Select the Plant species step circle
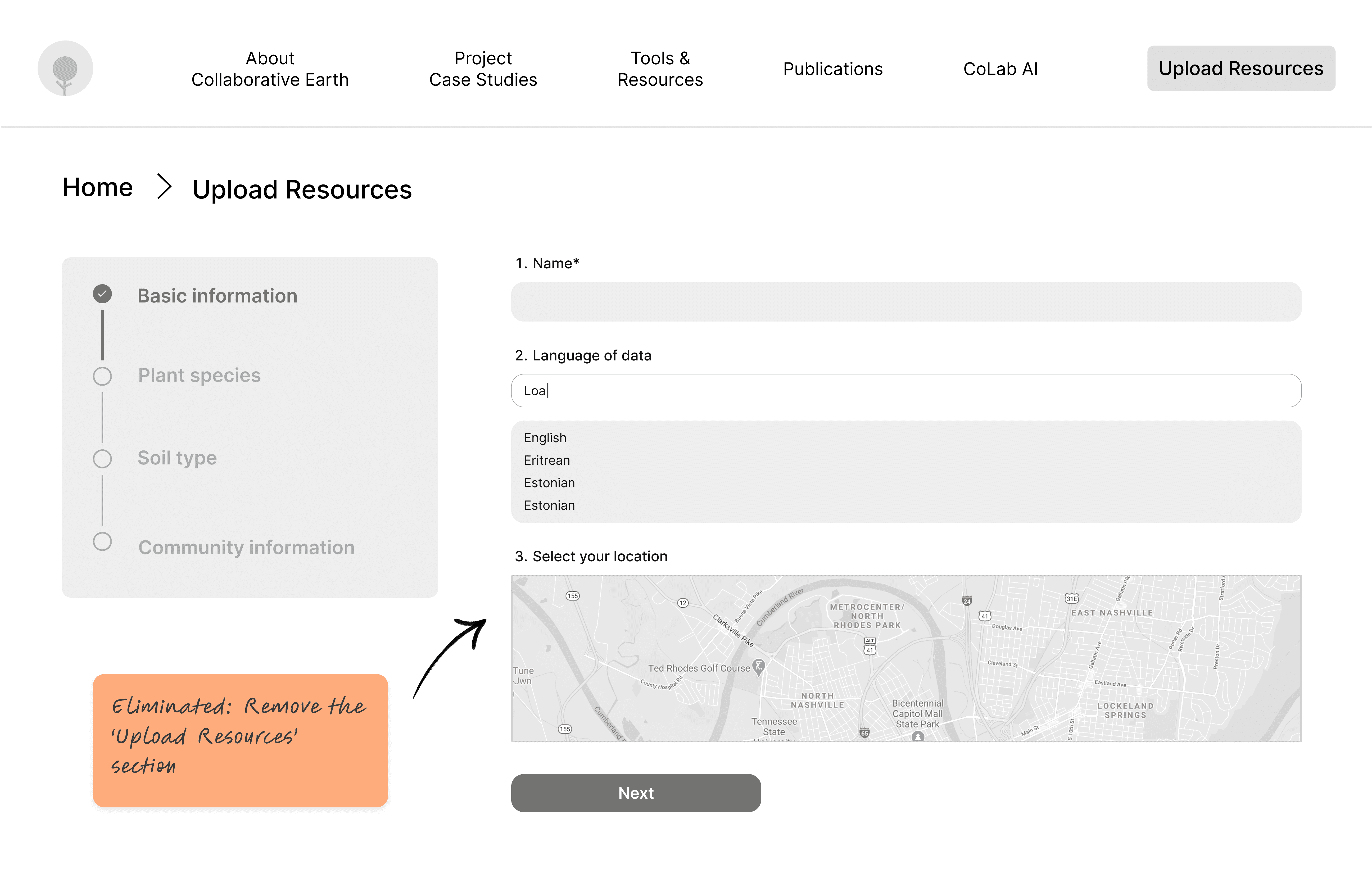 click(x=102, y=376)
